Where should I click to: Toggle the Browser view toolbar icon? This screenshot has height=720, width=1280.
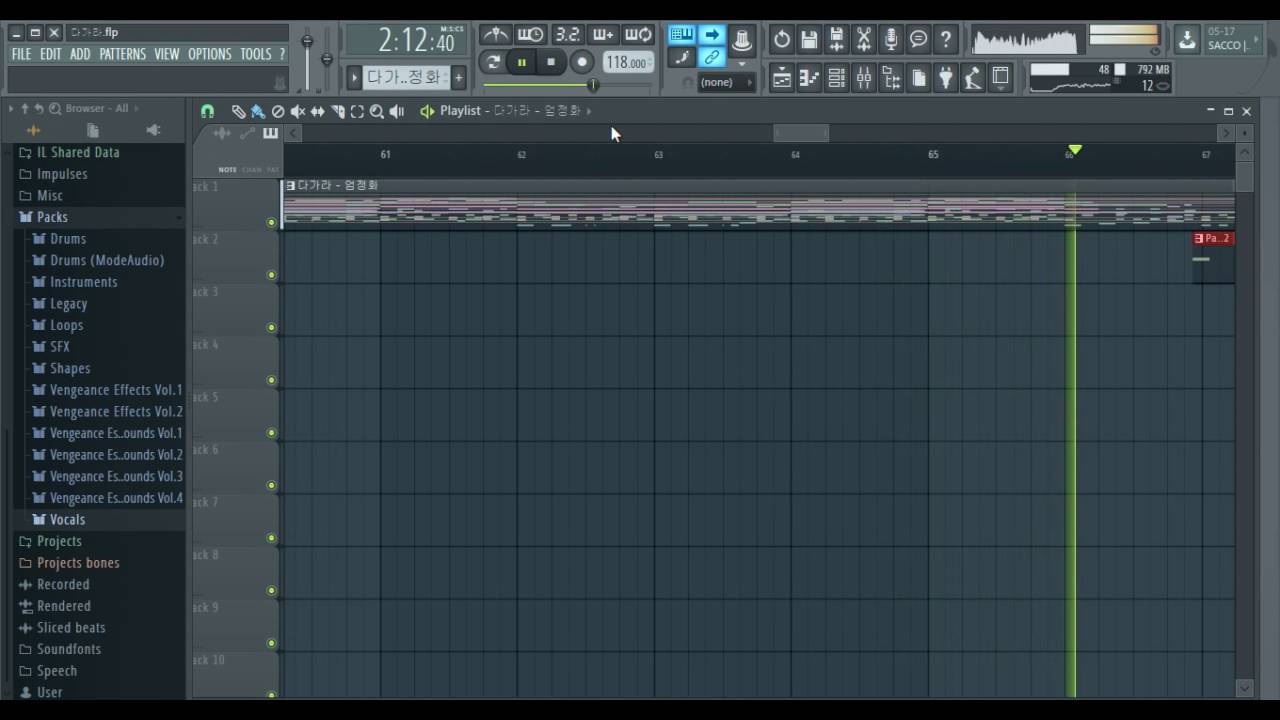pyautogui.click(x=891, y=78)
